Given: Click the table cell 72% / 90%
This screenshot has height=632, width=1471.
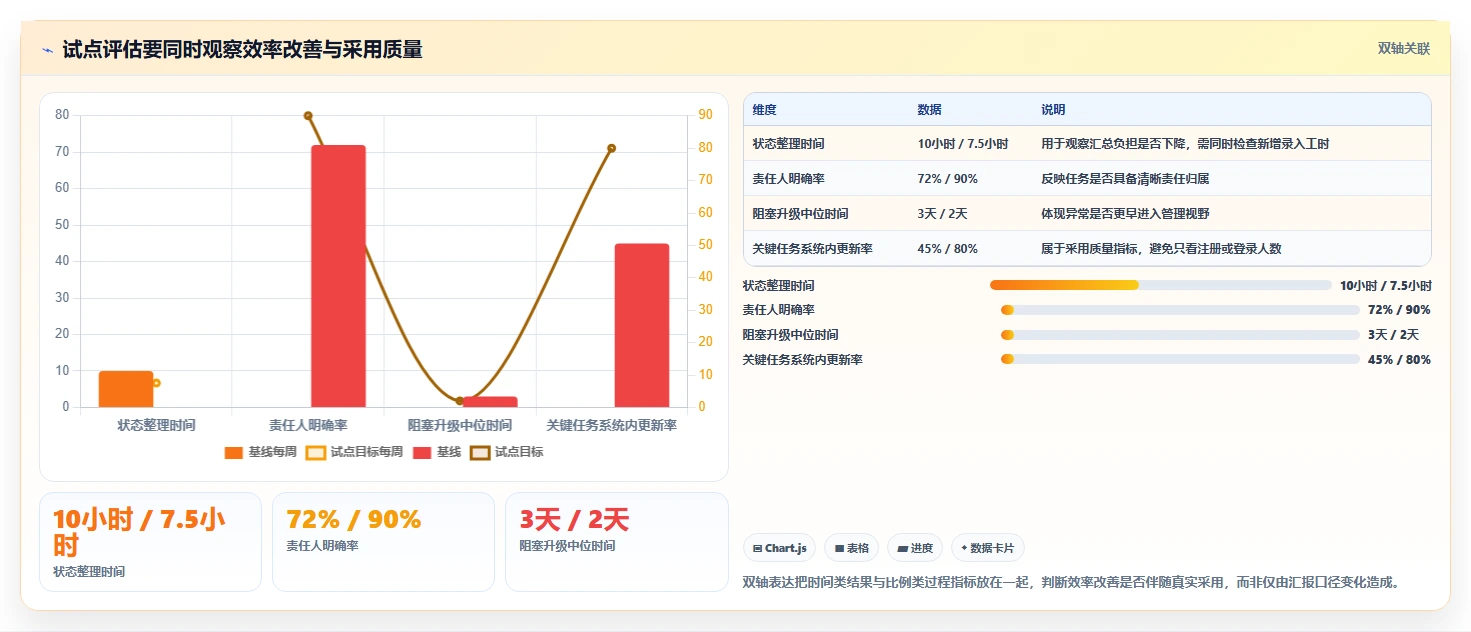Looking at the screenshot, I should point(947,179).
